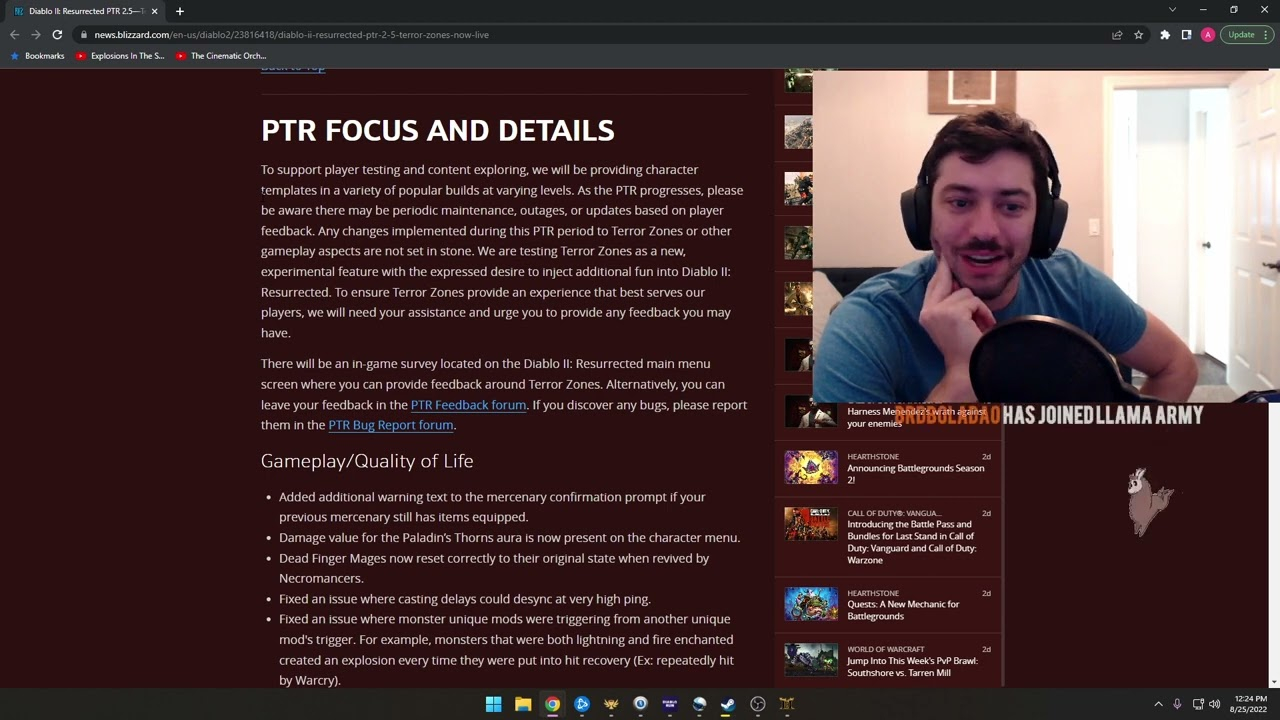Screen dimensions: 1280x720
Task: Bookmark this page with the star icon
Action: (1138, 35)
